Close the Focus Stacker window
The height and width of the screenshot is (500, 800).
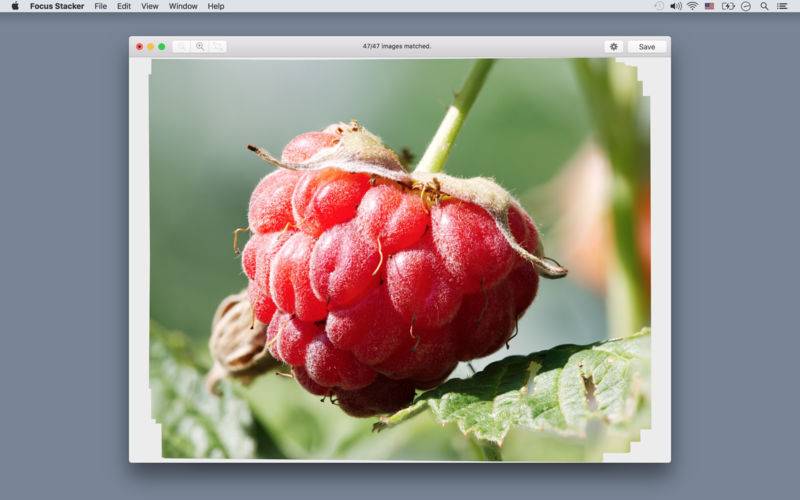[x=139, y=46]
